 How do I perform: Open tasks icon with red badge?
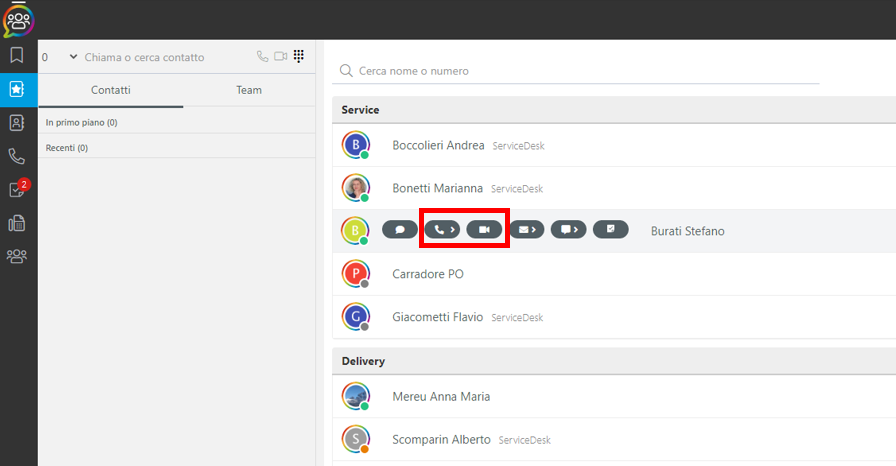pyautogui.click(x=18, y=188)
